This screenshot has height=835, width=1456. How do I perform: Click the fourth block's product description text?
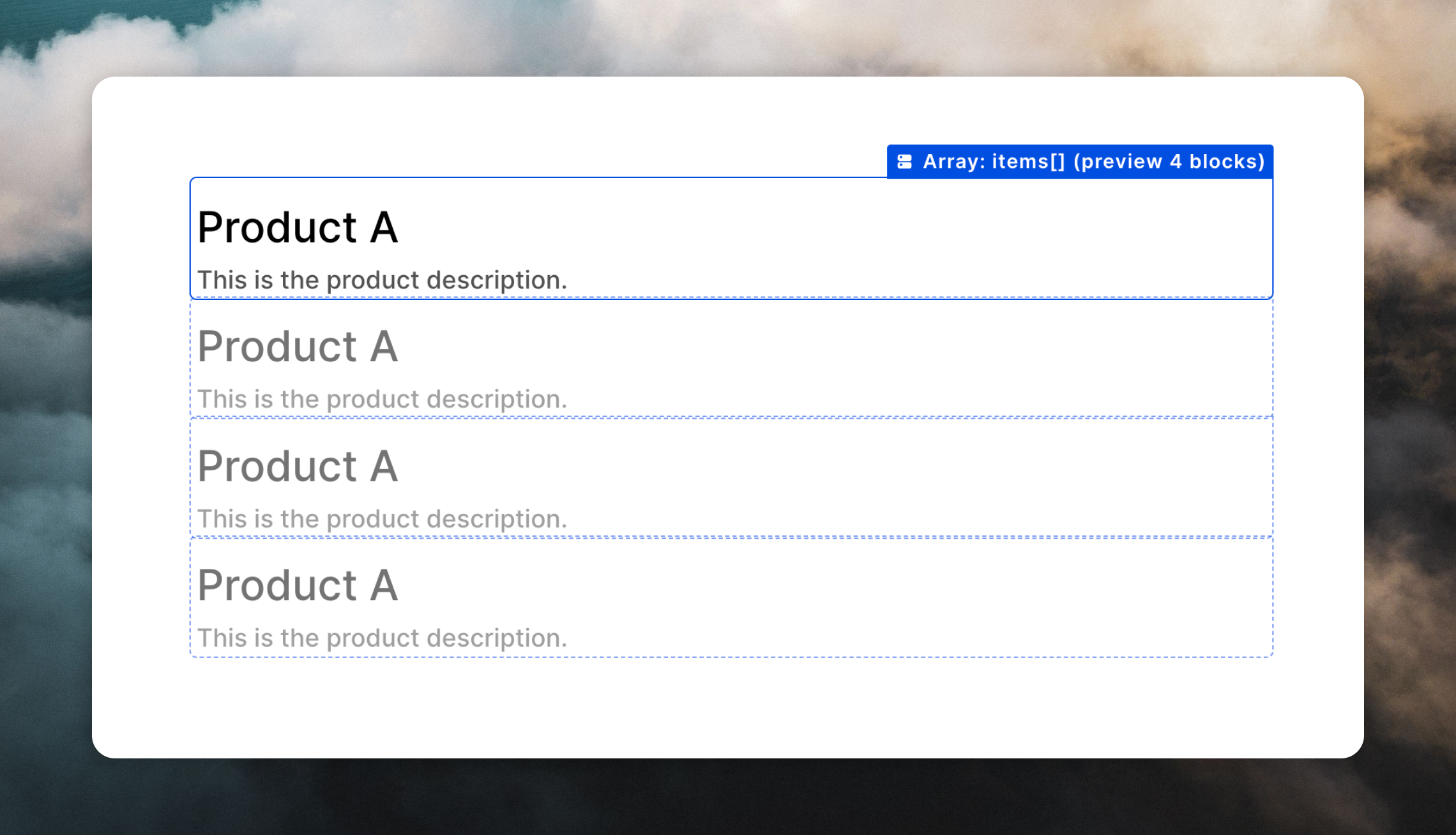coord(382,638)
